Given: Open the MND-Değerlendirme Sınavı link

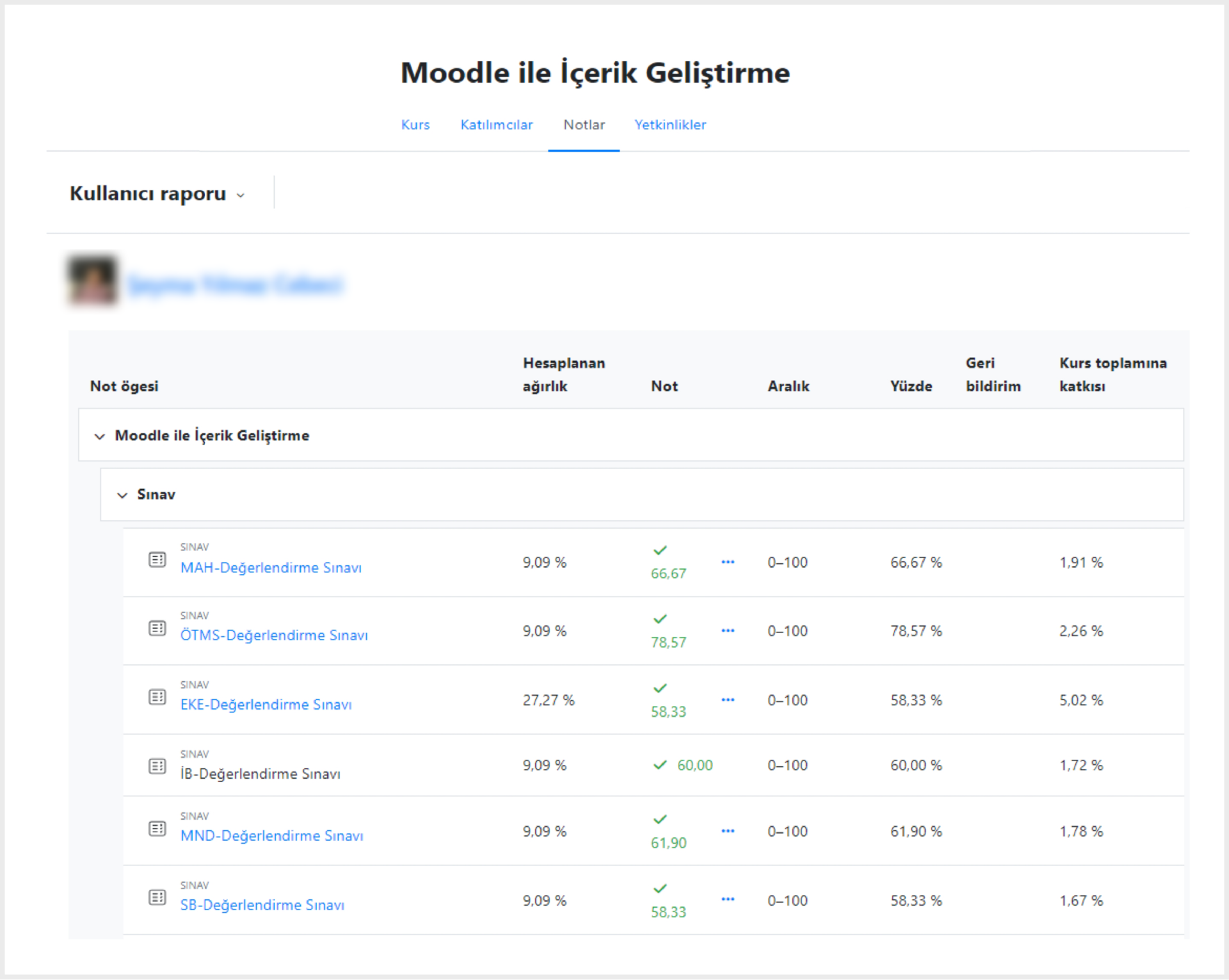Looking at the screenshot, I should tap(271, 836).
